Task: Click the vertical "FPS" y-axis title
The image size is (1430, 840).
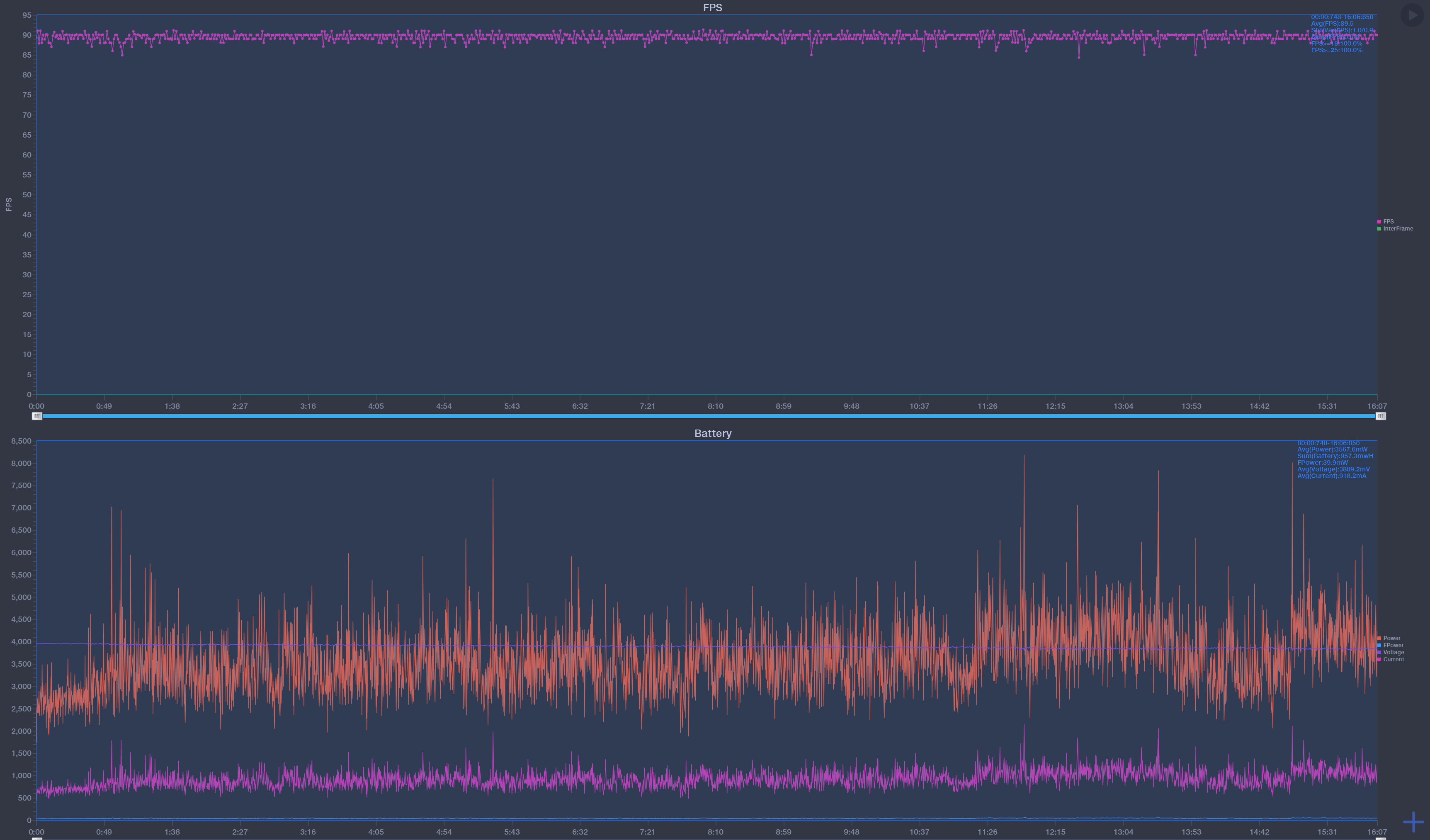Action: click(x=9, y=204)
